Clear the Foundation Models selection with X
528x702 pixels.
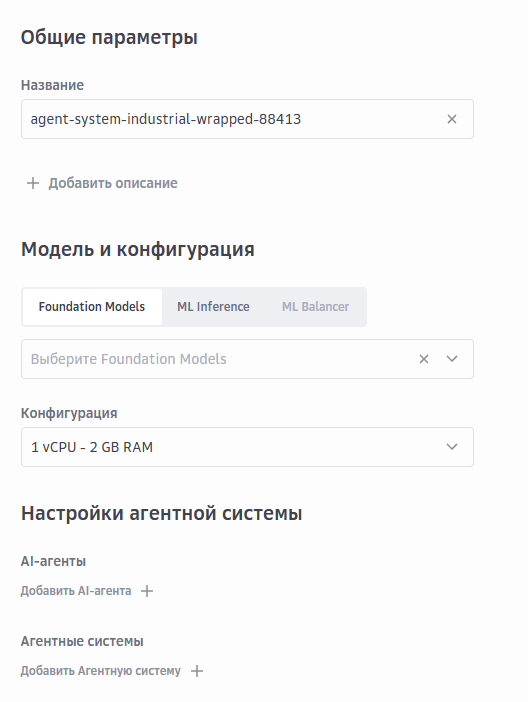pos(424,359)
